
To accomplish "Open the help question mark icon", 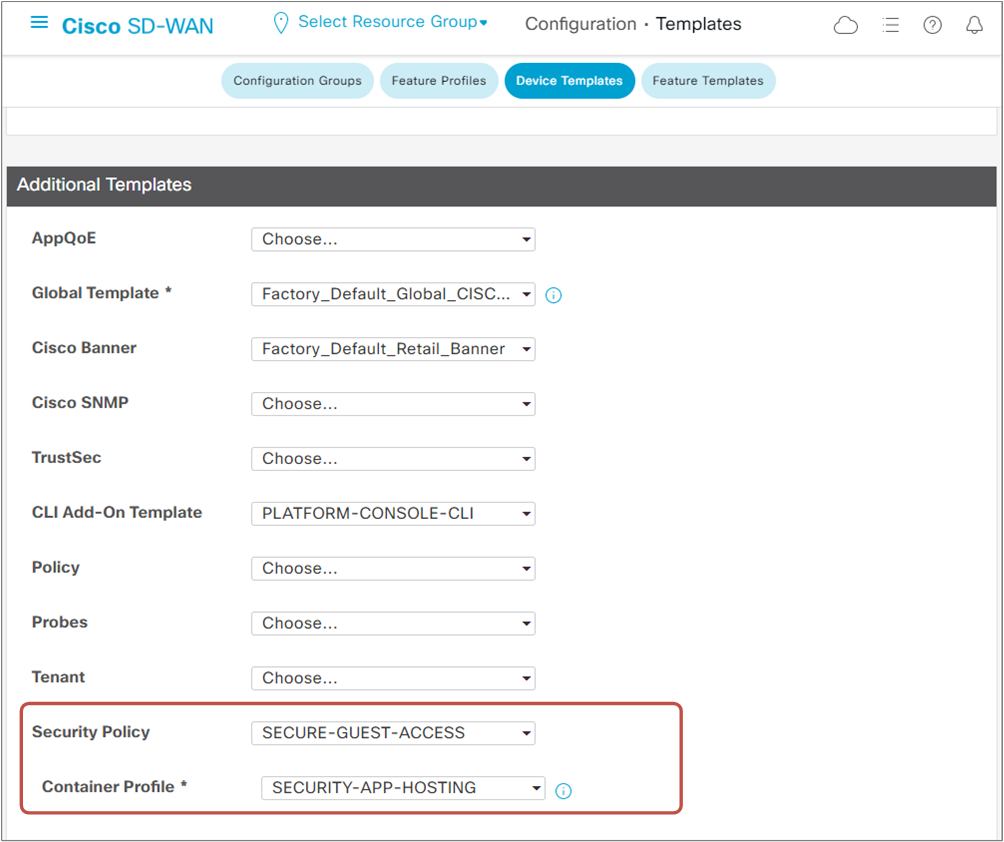I will click(x=932, y=25).
